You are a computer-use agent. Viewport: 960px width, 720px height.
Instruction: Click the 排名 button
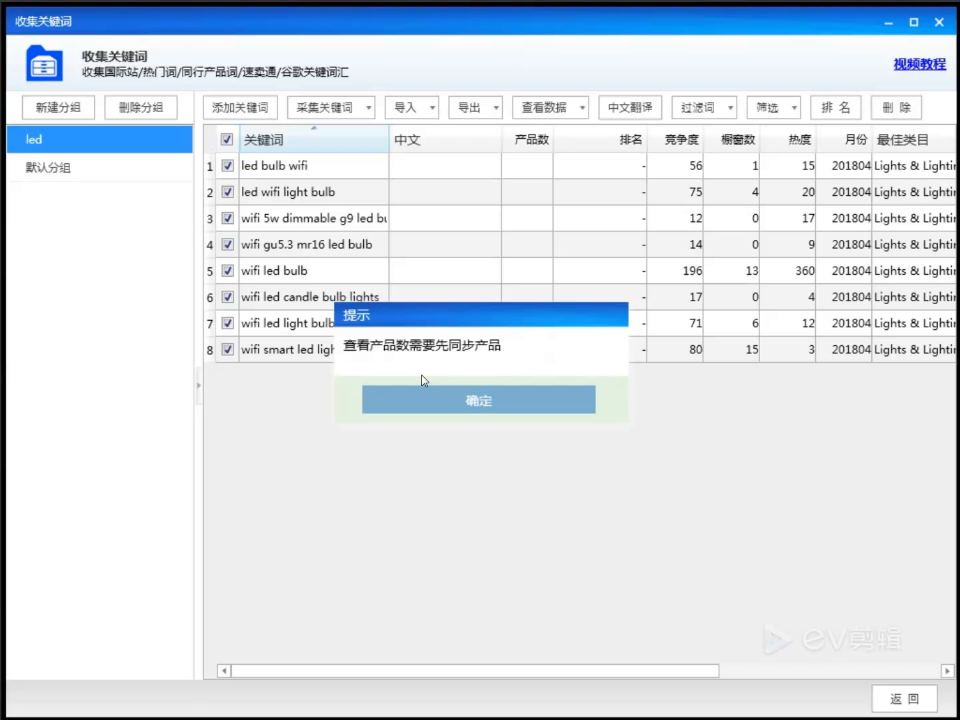[x=836, y=108]
